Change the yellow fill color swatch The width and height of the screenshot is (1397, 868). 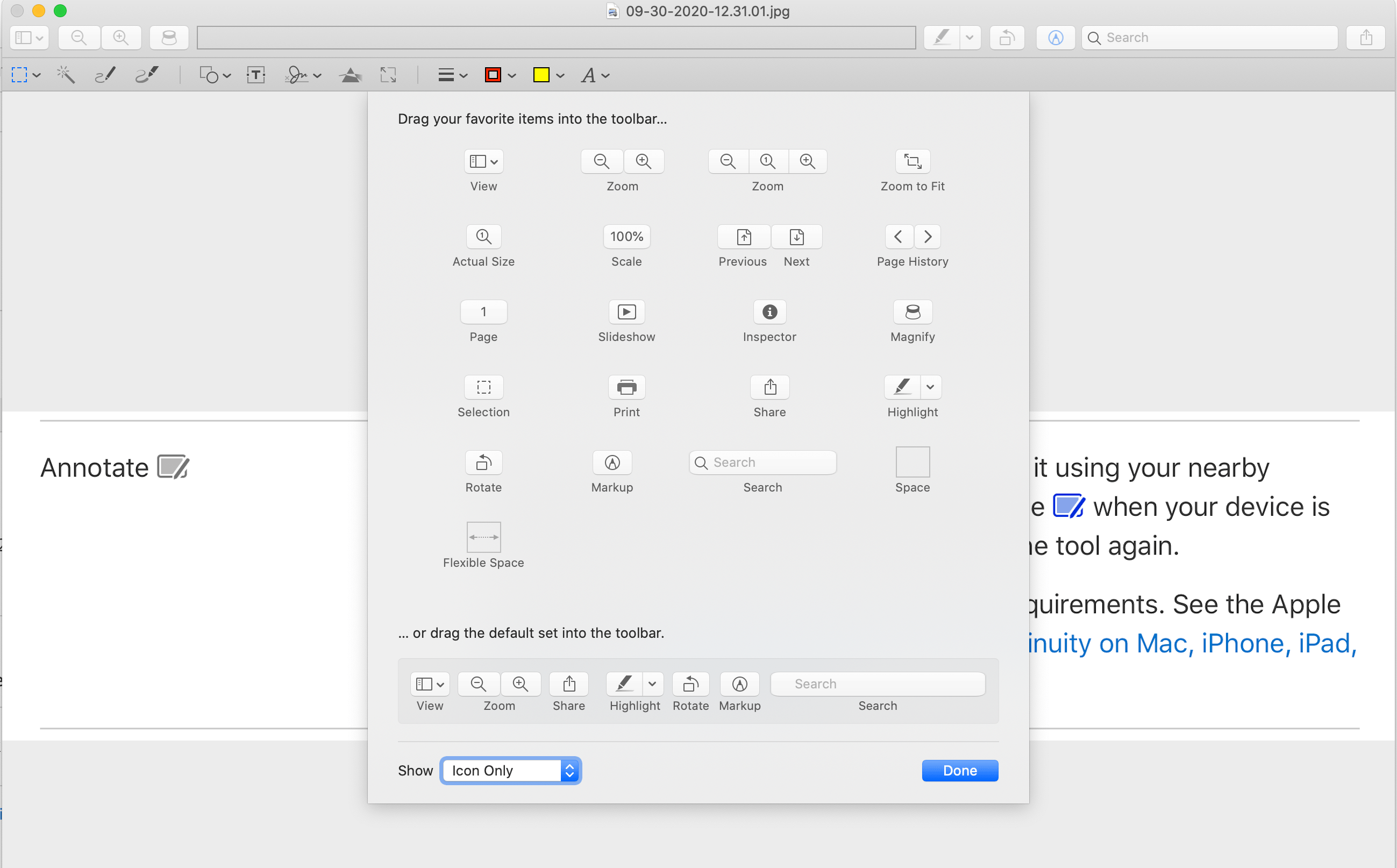pos(543,75)
